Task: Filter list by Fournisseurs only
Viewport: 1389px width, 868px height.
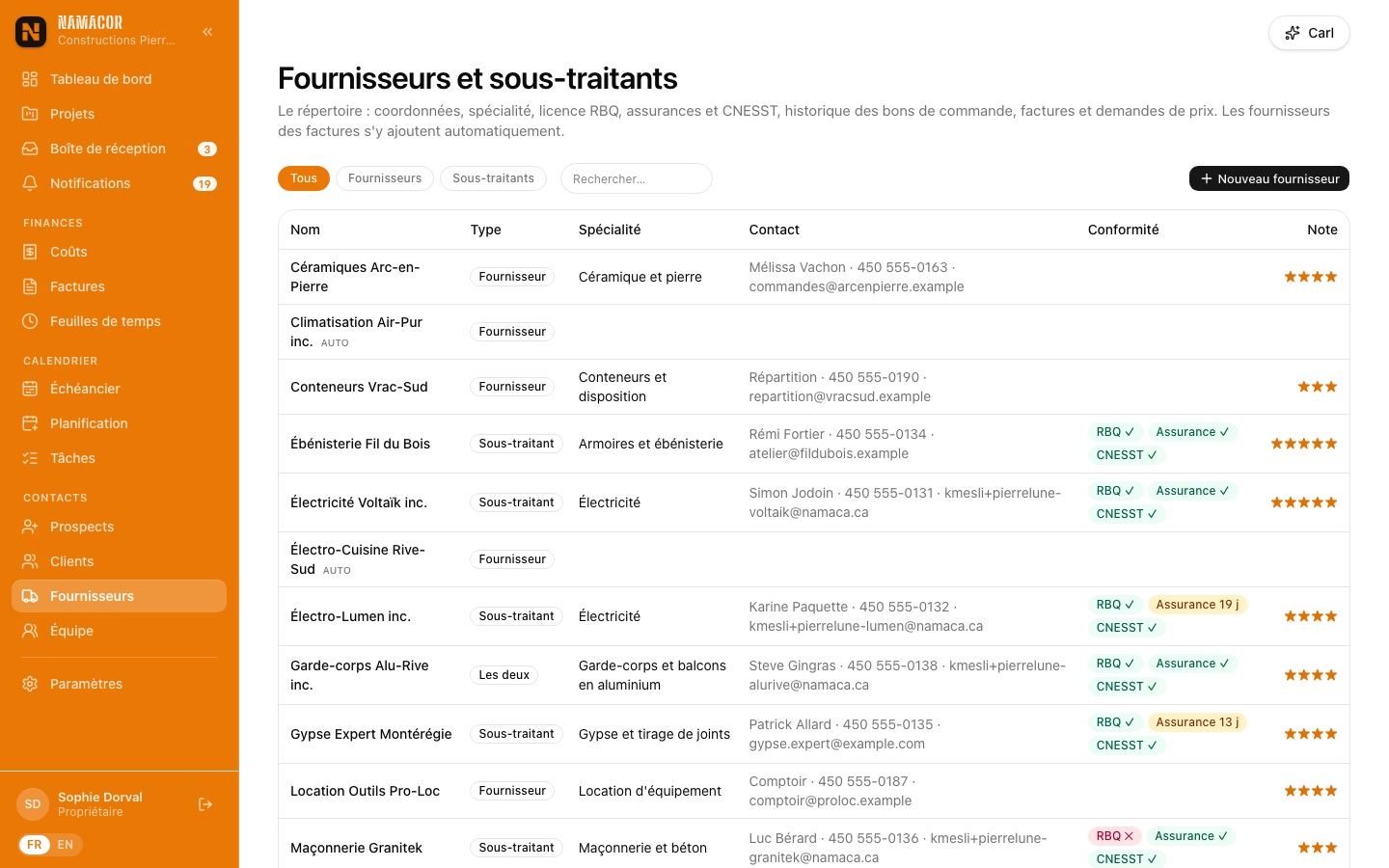Action: 385,178
